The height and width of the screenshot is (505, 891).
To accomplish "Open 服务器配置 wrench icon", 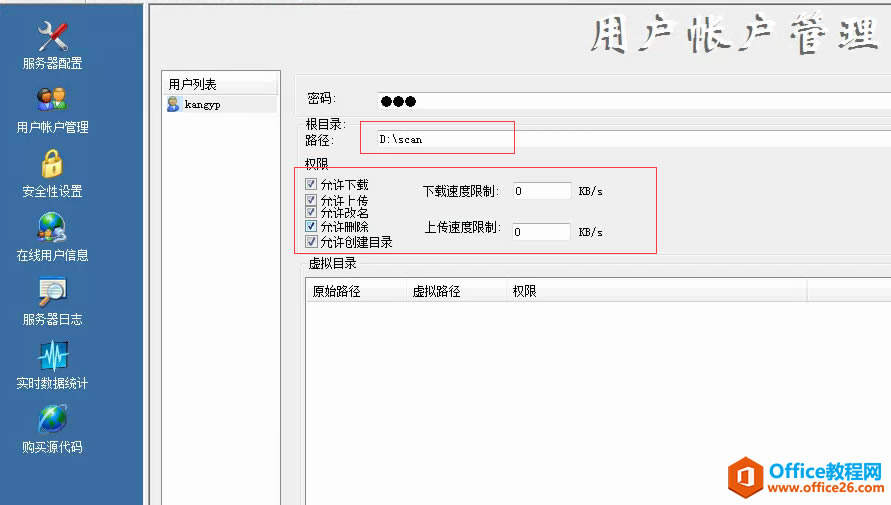I will pyautogui.click(x=52, y=36).
